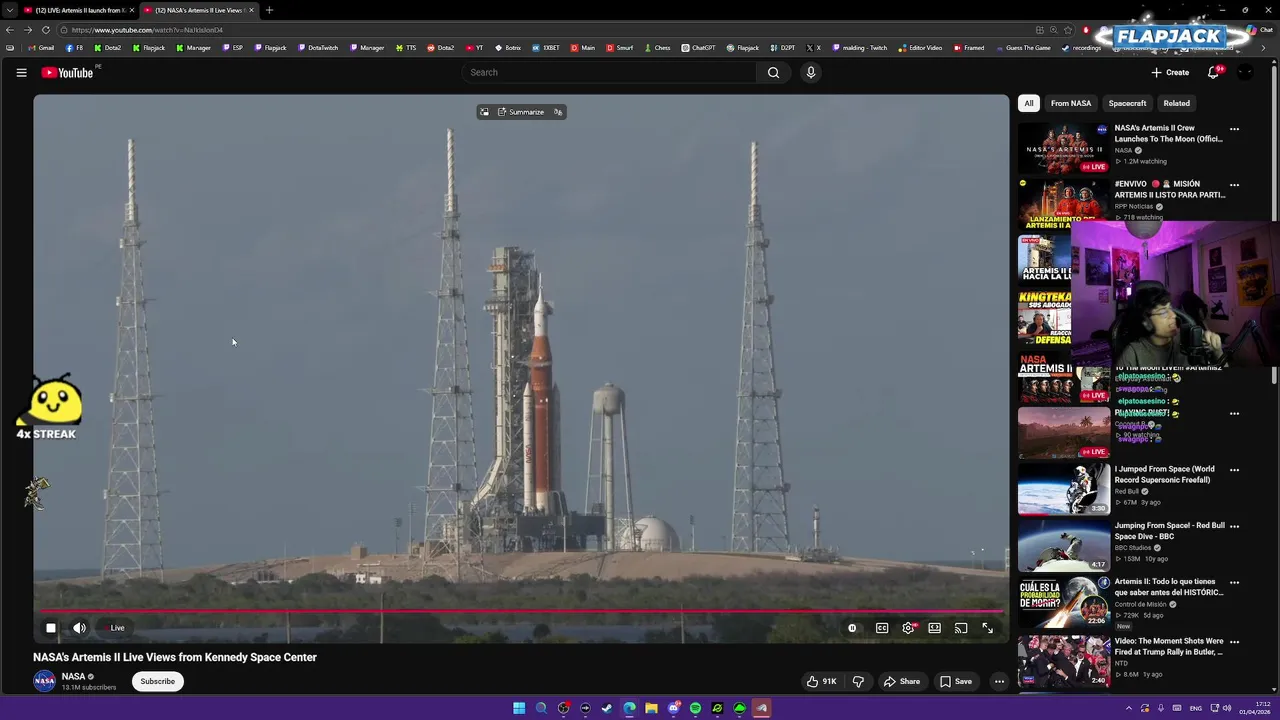The width and height of the screenshot is (1280, 720).
Task: Click the search magnifier button
Action: pos(773,72)
